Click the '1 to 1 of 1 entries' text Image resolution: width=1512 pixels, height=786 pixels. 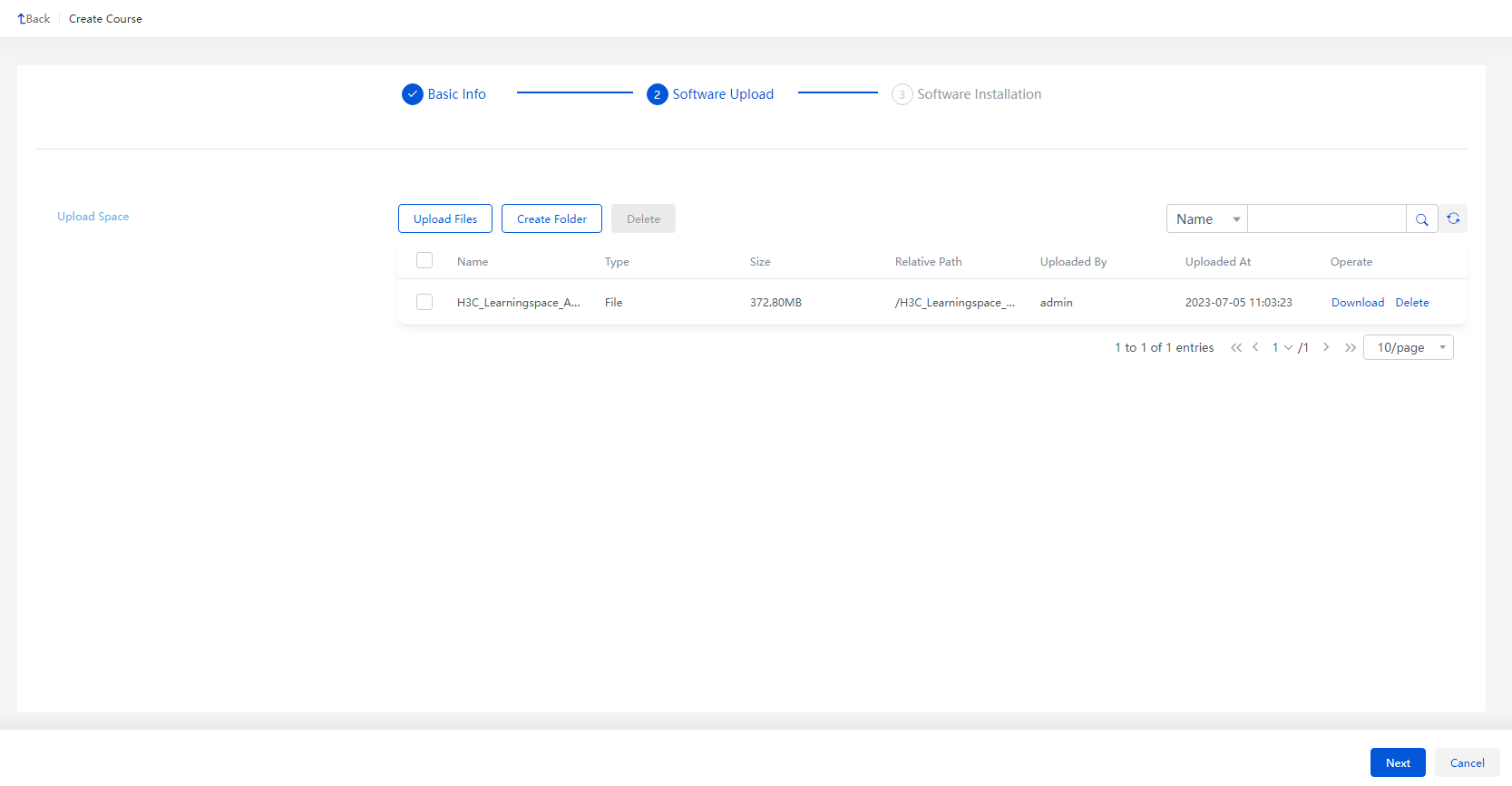1165,347
